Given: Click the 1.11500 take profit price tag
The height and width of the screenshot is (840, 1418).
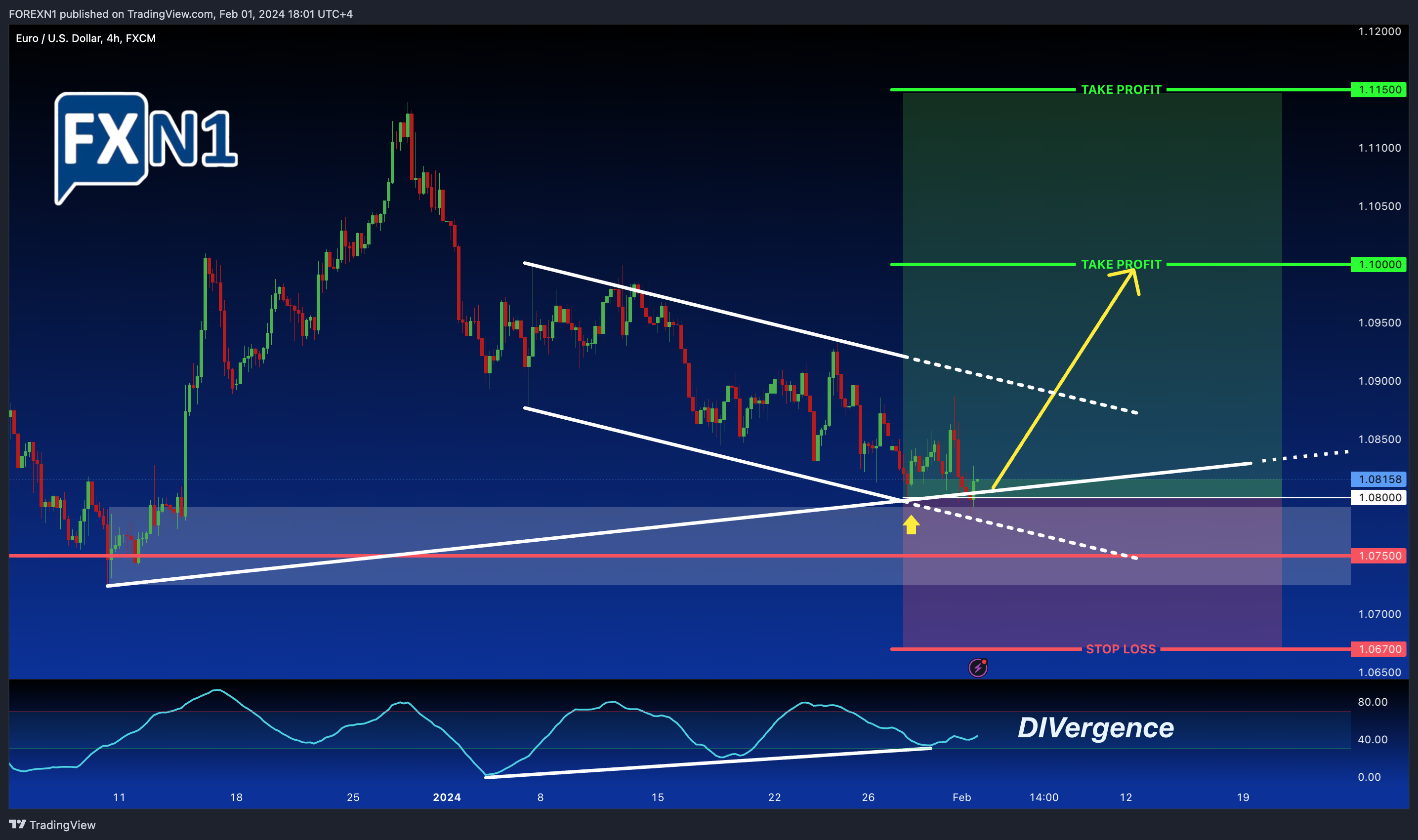Looking at the screenshot, I should click(x=1378, y=89).
